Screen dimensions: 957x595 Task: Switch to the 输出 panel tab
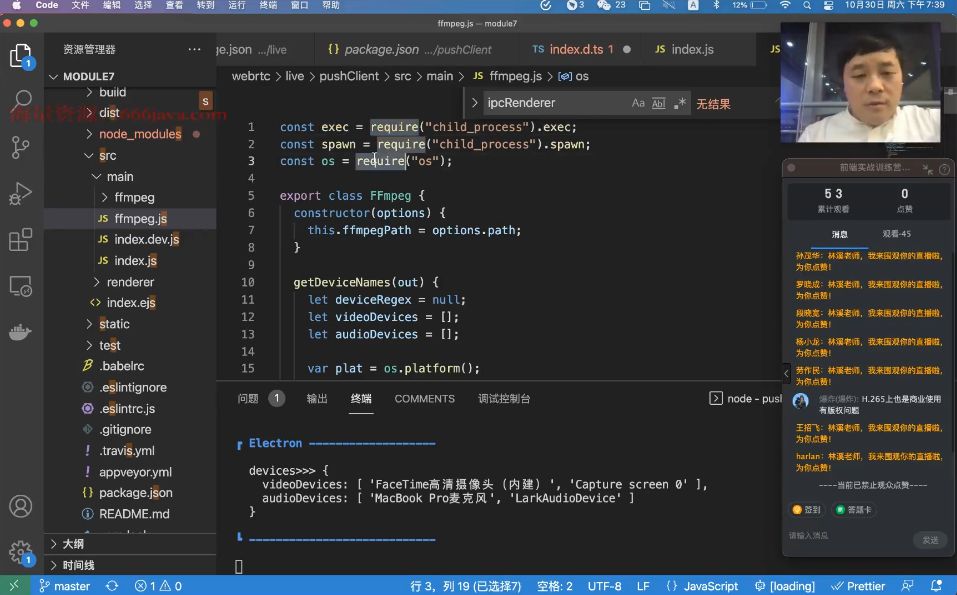click(x=317, y=398)
